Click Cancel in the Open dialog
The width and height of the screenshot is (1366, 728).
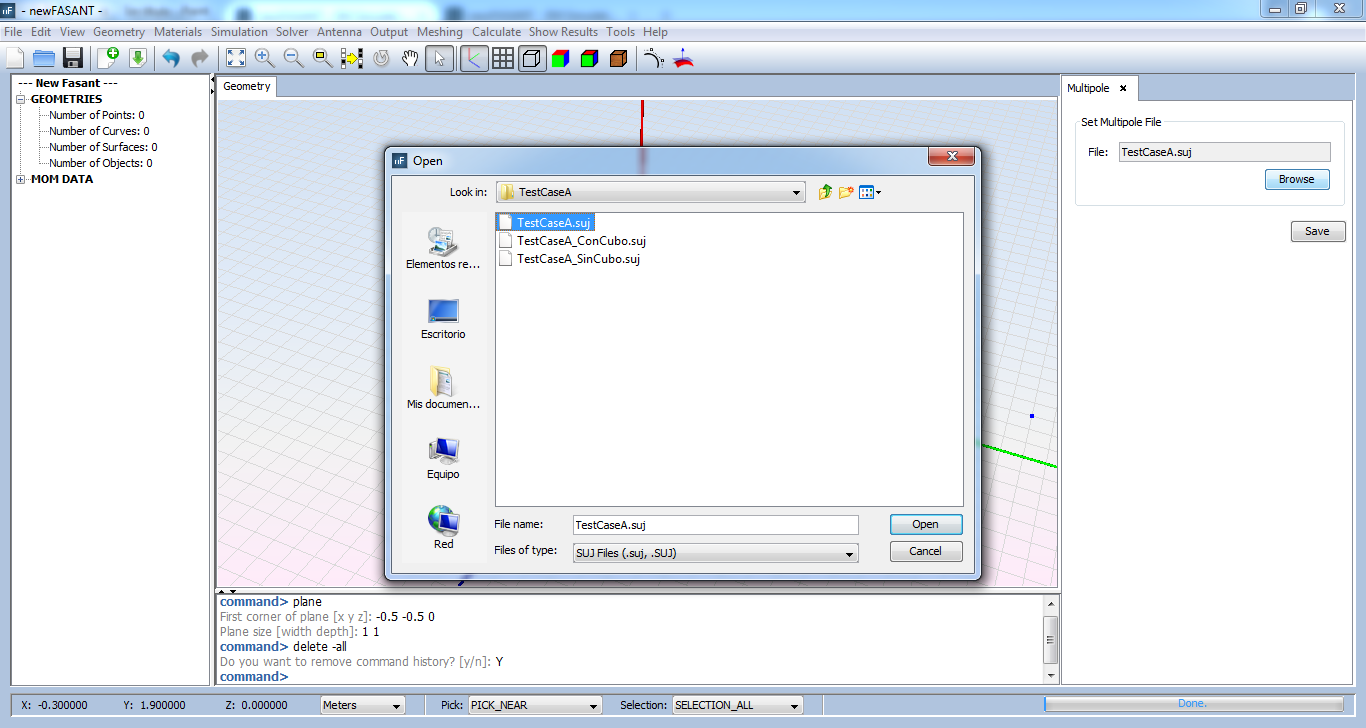coord(925,551)
